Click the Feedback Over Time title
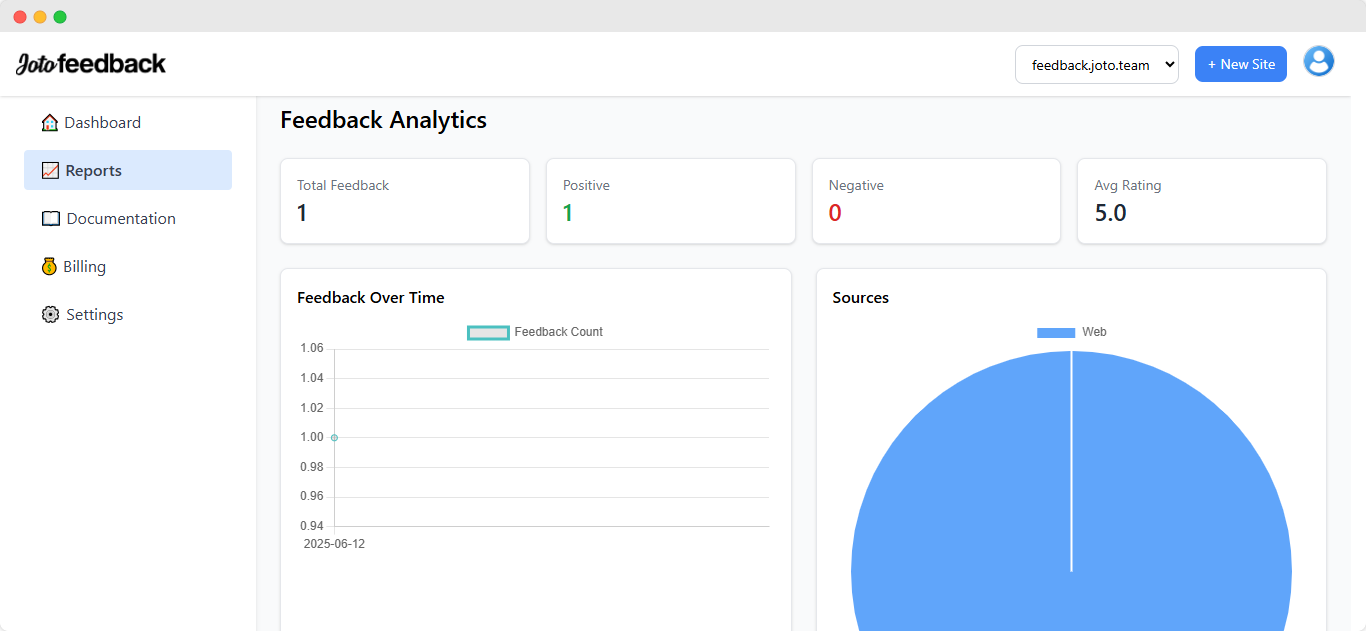This screenshot has width=1366, height=631. pos(371,297)
